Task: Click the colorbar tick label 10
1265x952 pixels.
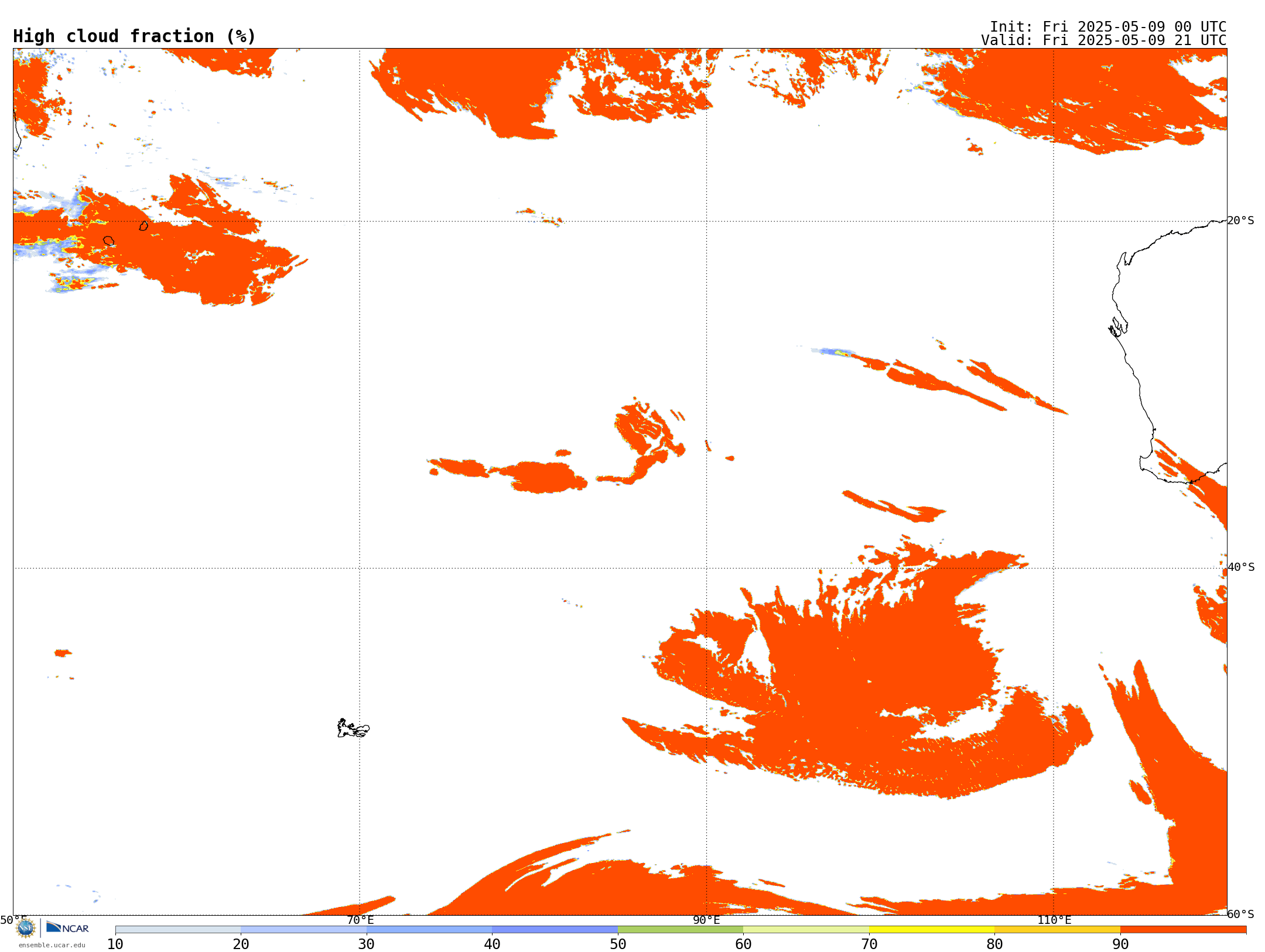Action: coord(115,944)
